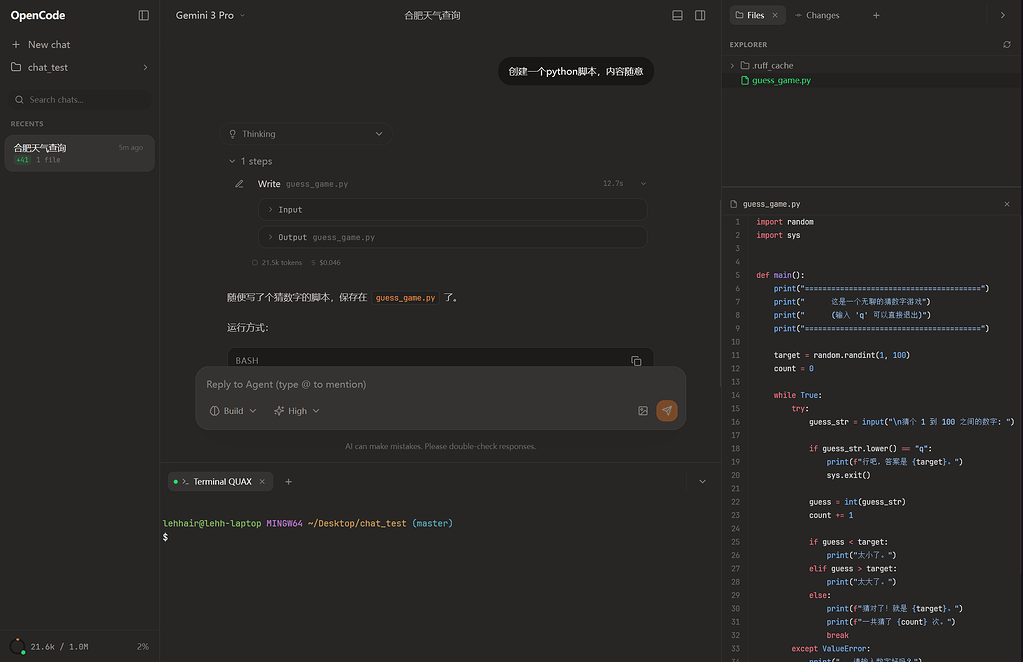Click the +41 changes badge

(x=22, y=160)
